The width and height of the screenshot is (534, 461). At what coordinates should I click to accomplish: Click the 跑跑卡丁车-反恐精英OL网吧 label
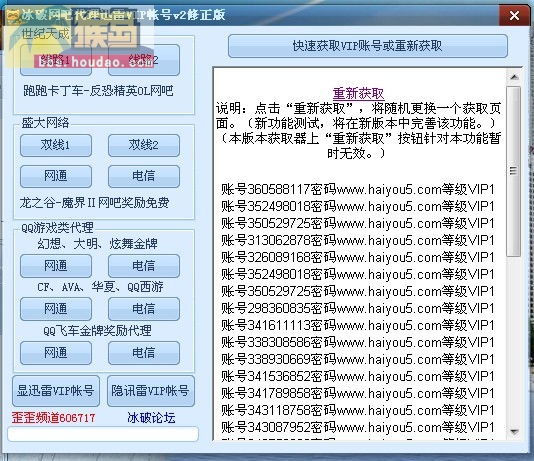(98, 91)
